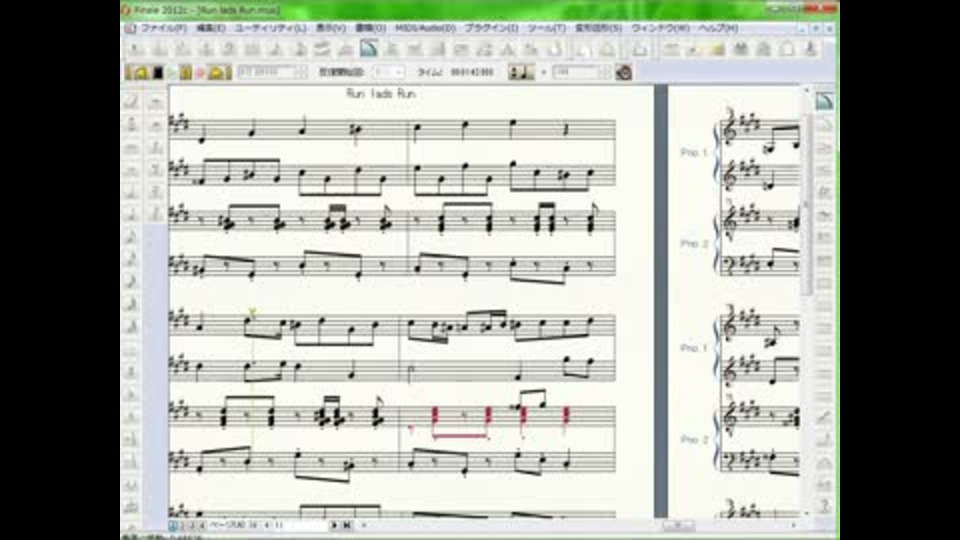Switch to layer 4 button
Screen dimensions: 960x540
click(x=201, y=525)
